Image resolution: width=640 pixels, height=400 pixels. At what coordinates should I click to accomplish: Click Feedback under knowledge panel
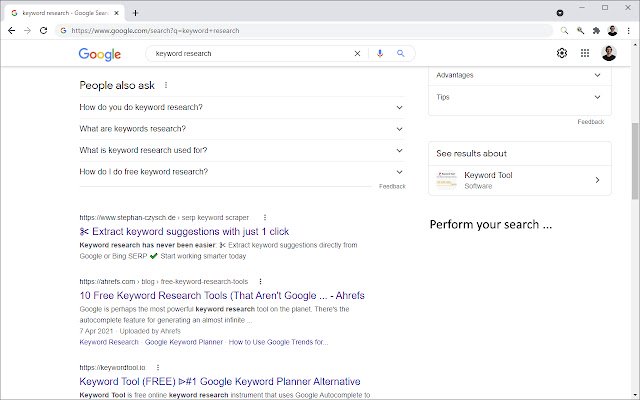[591, 122]
